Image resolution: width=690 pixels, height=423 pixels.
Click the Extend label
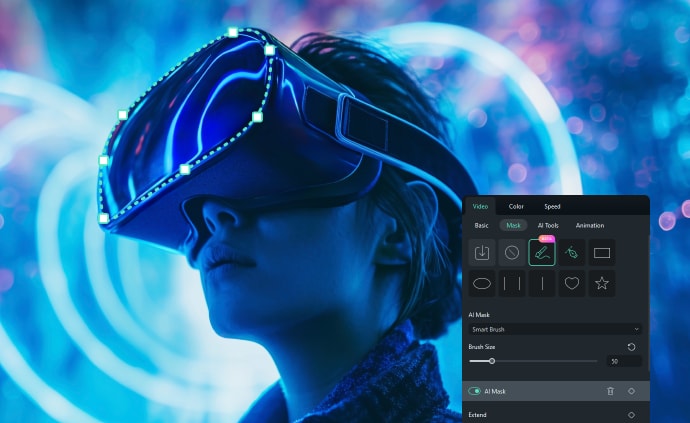pos(477,415)
